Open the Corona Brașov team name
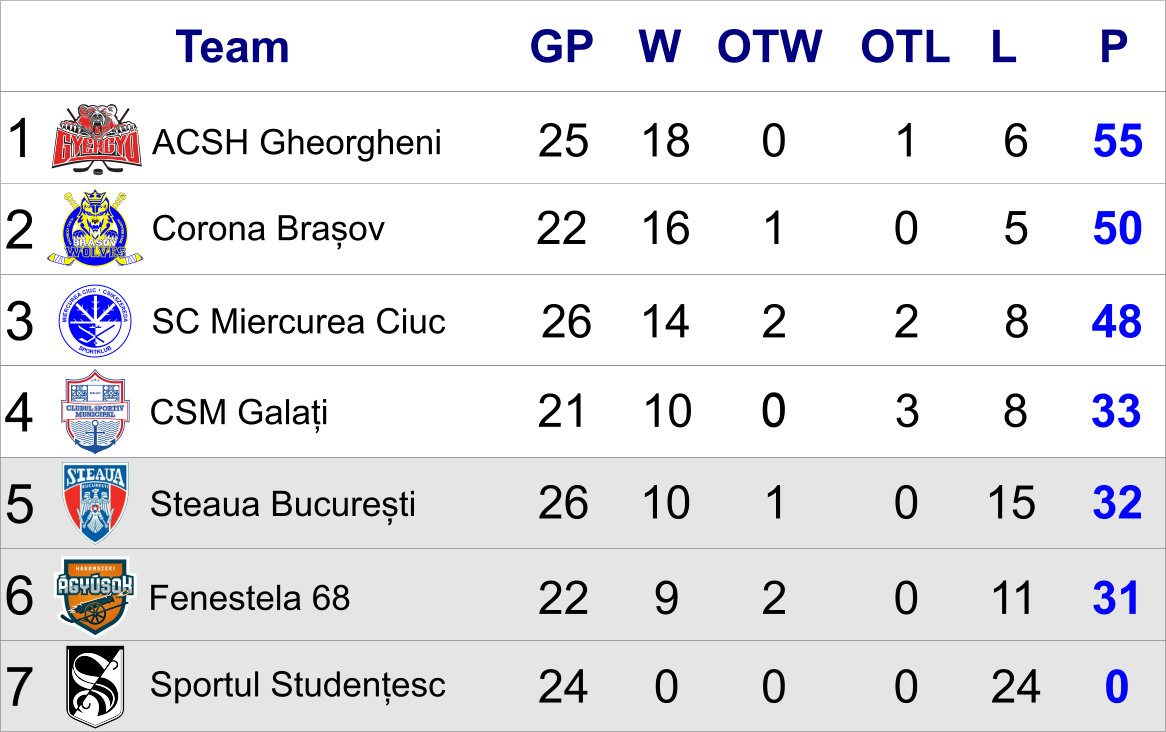Image resolution: width=1166 pixels, height=732 pixels. 268,230
